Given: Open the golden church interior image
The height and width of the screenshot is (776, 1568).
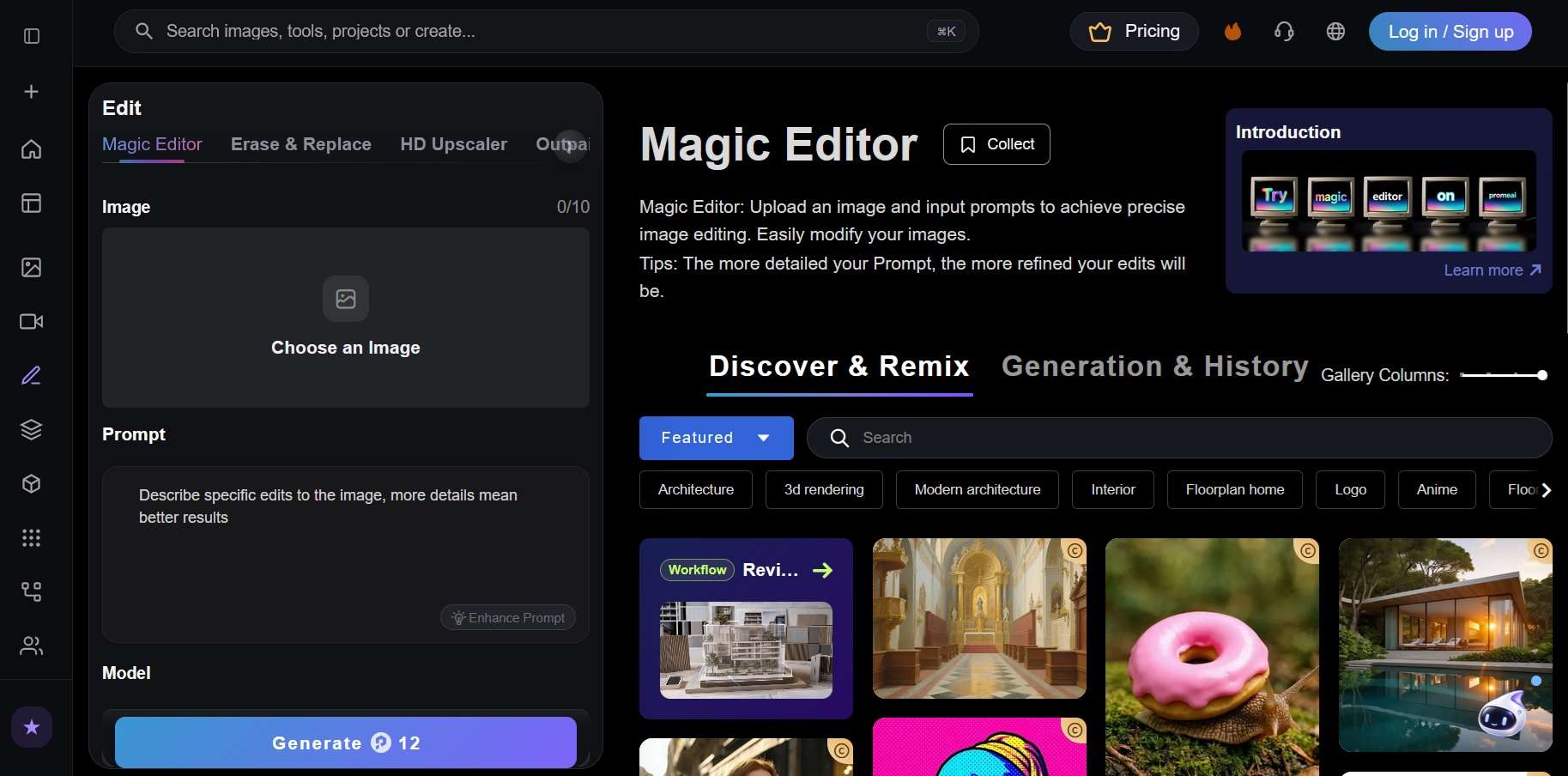Looking at the screenshot, I should (x=979, y=618).
